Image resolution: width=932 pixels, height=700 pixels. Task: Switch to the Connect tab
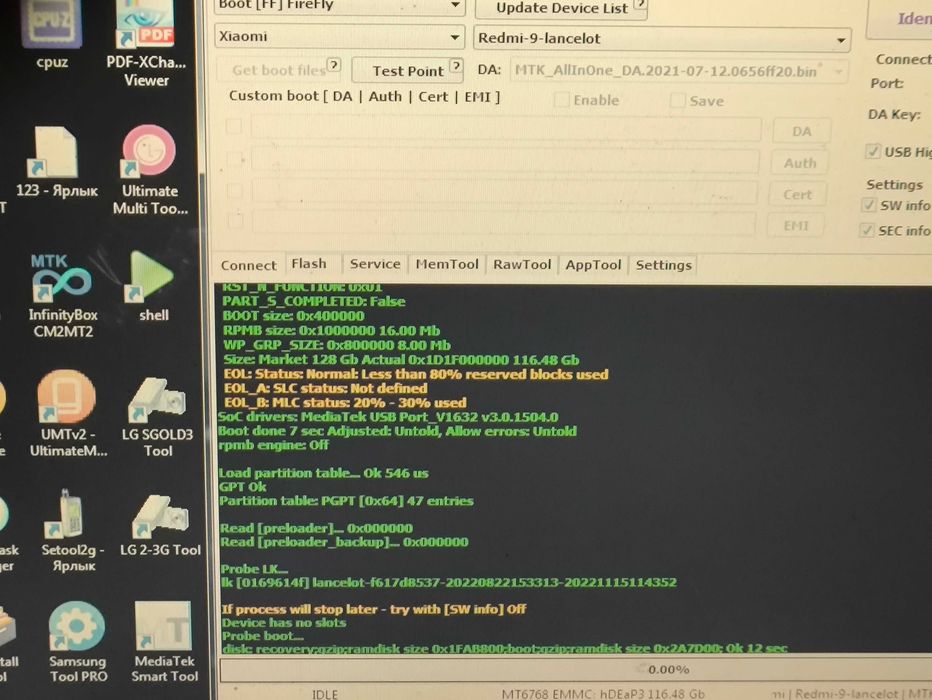pyautogui.click(x=248, y=265)
